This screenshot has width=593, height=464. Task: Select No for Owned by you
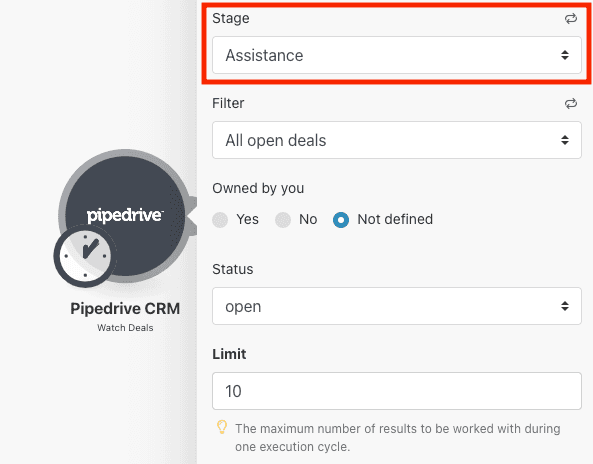pyautogui.click(x=283, y=220)
